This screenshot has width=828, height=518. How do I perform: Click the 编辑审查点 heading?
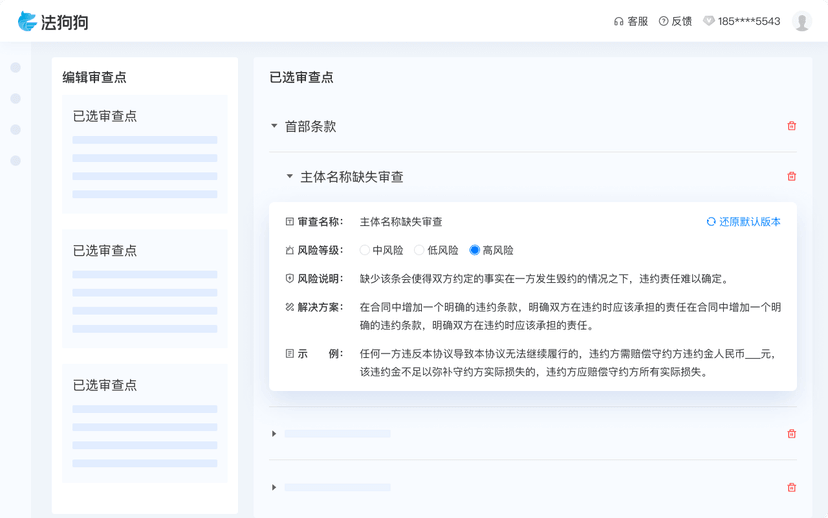click(x=95, y=77)
